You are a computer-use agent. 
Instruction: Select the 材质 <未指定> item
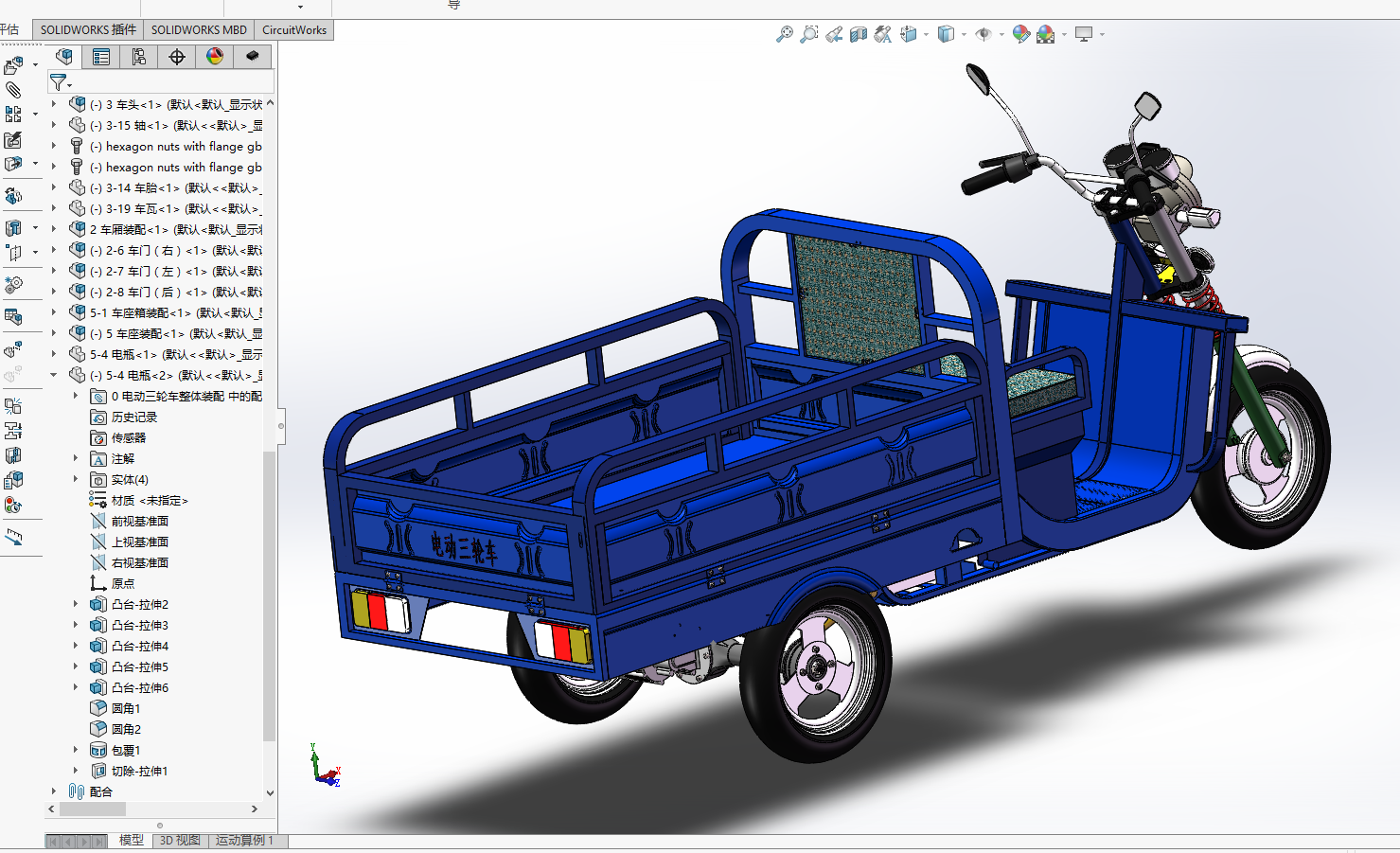(x=150, y=500)
